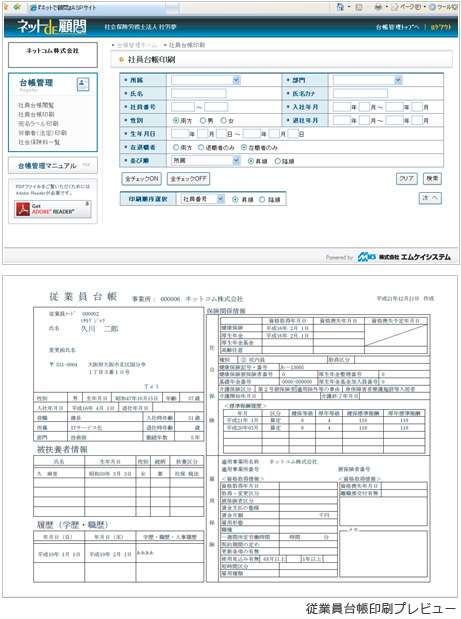461x619 pixels.
Task: Open the dropdown arrow beside the Print icon
Action: (387, 7)
